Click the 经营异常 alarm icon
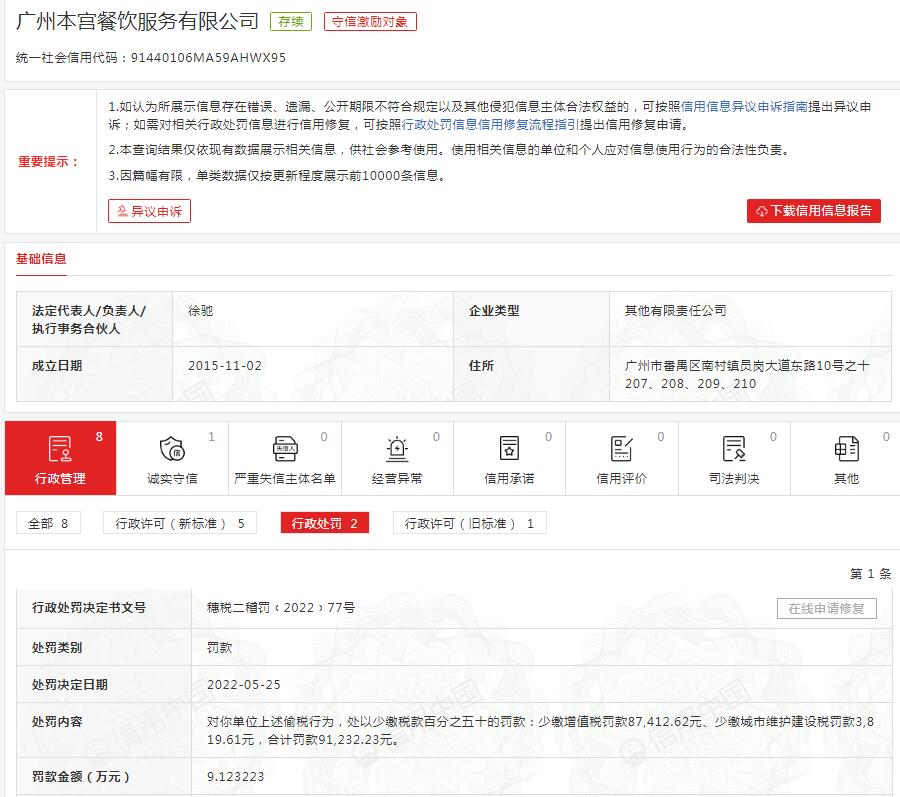The width and height of the screenshot is (900, 797). coord(397,449)
